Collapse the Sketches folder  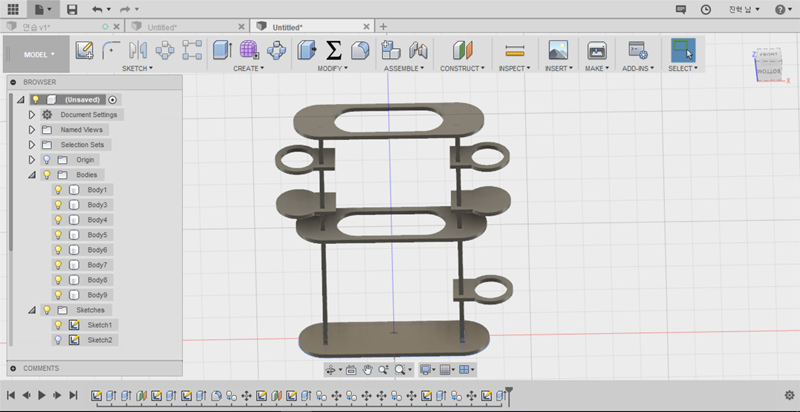tap(32, 310)
